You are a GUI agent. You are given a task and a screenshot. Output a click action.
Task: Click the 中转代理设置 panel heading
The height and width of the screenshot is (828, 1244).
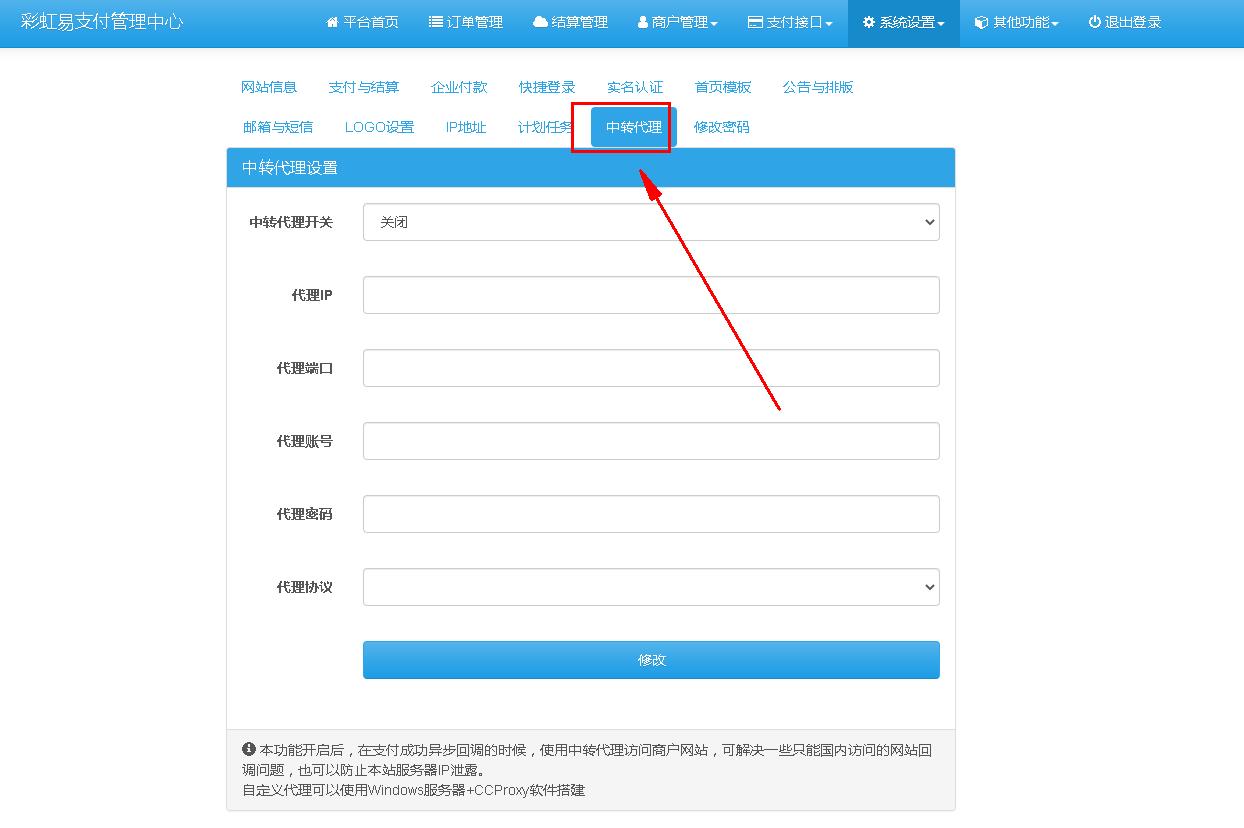click(x=290, y=168)
